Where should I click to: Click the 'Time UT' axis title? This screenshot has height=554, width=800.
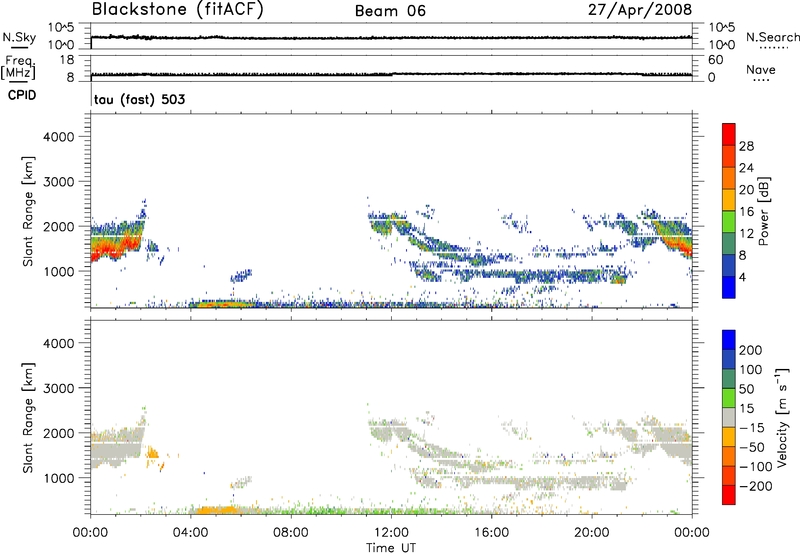[391, 548]
